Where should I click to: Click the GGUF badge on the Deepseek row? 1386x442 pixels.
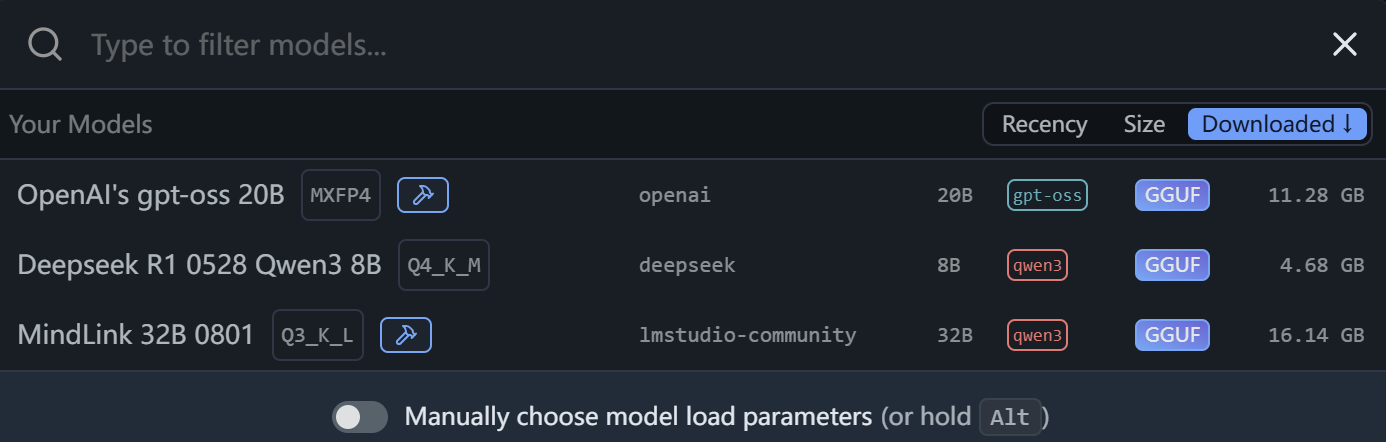pyautogui.click(x=1172, y=265)
